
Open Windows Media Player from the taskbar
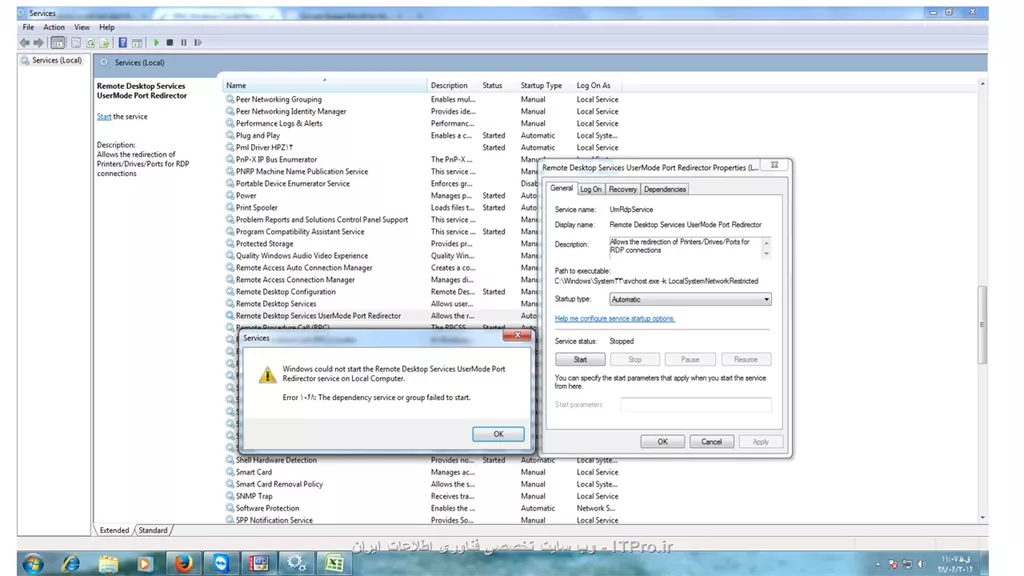tap(145, 563)
